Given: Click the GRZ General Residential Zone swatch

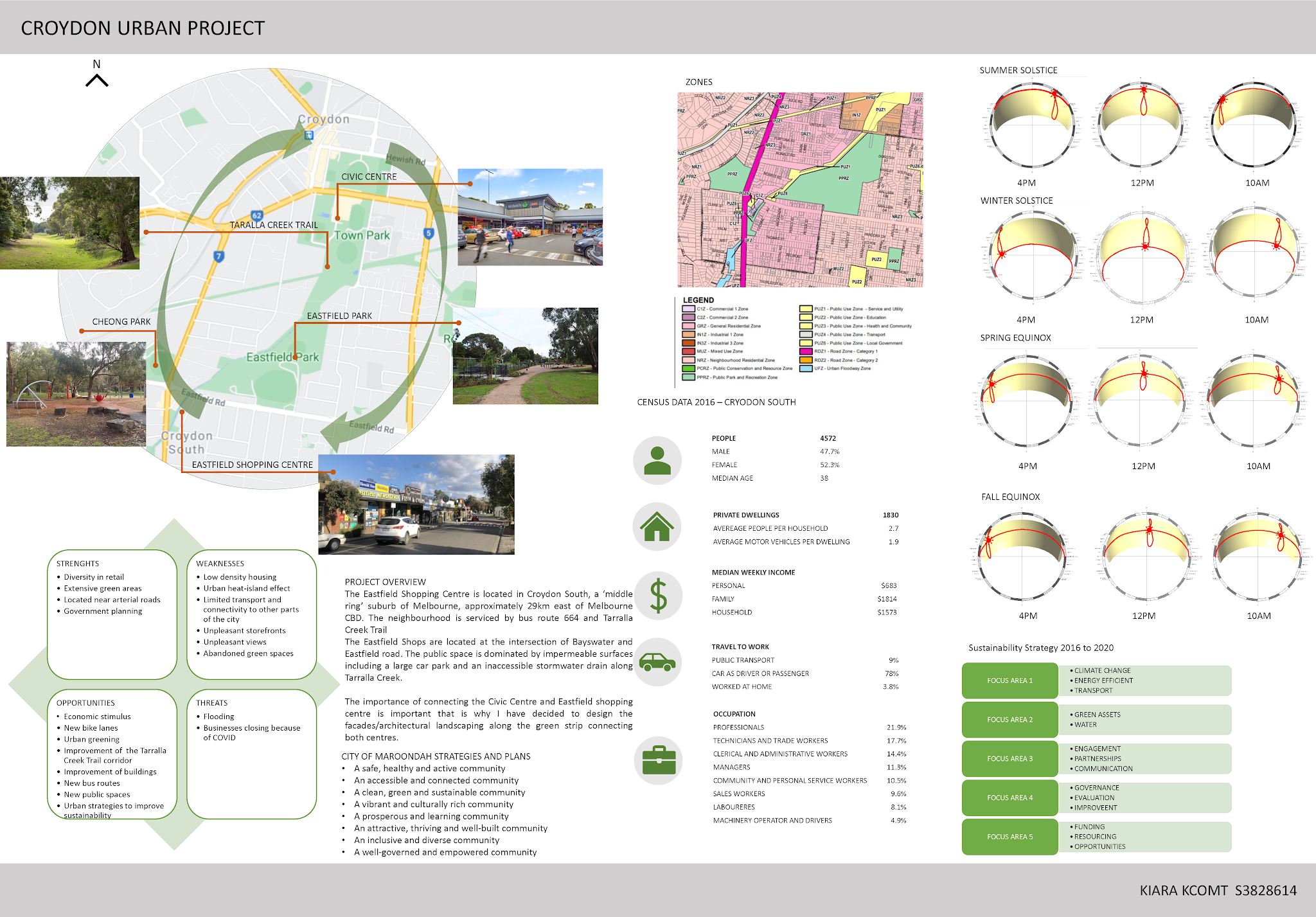Looking at the screenshot, I should tap(688, 326).
